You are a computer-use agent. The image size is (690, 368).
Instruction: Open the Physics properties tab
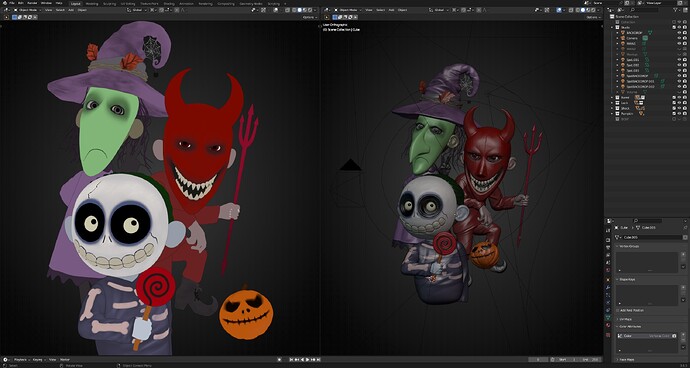[608, 302]
